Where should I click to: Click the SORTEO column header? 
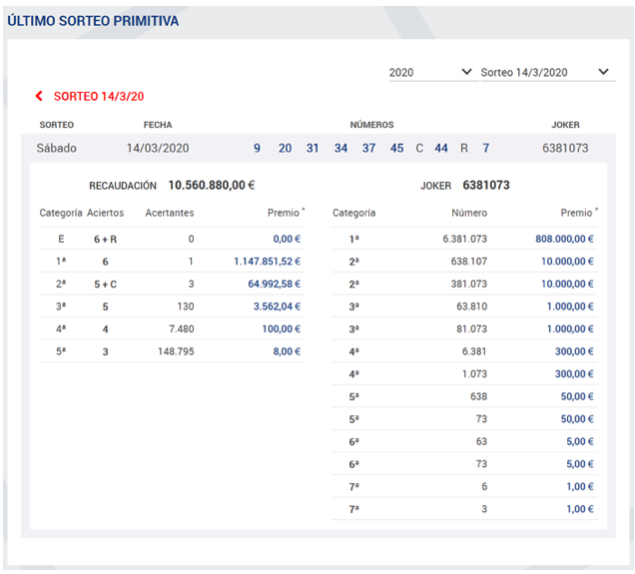click(x=57, y=125)
